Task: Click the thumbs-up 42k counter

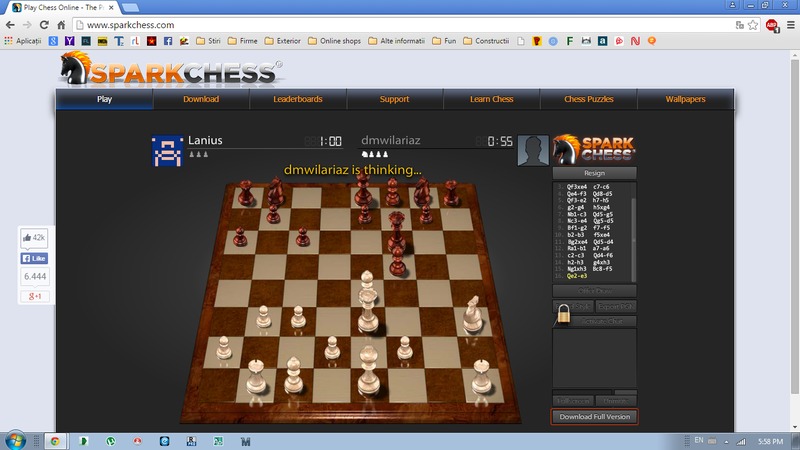Action: pos(34,237)
